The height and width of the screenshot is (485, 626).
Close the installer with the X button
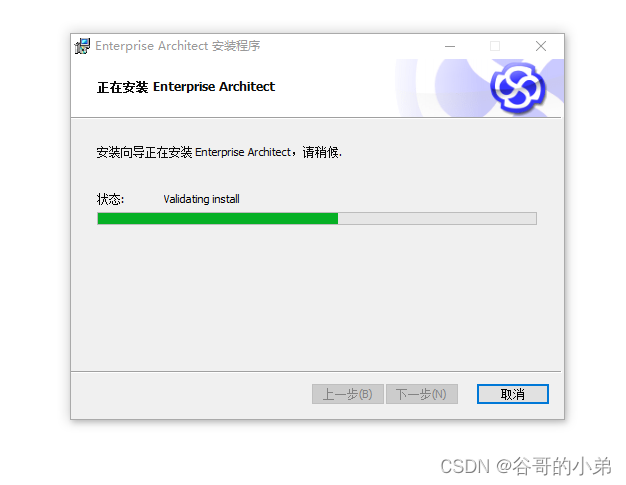click(x=541, y=46)
